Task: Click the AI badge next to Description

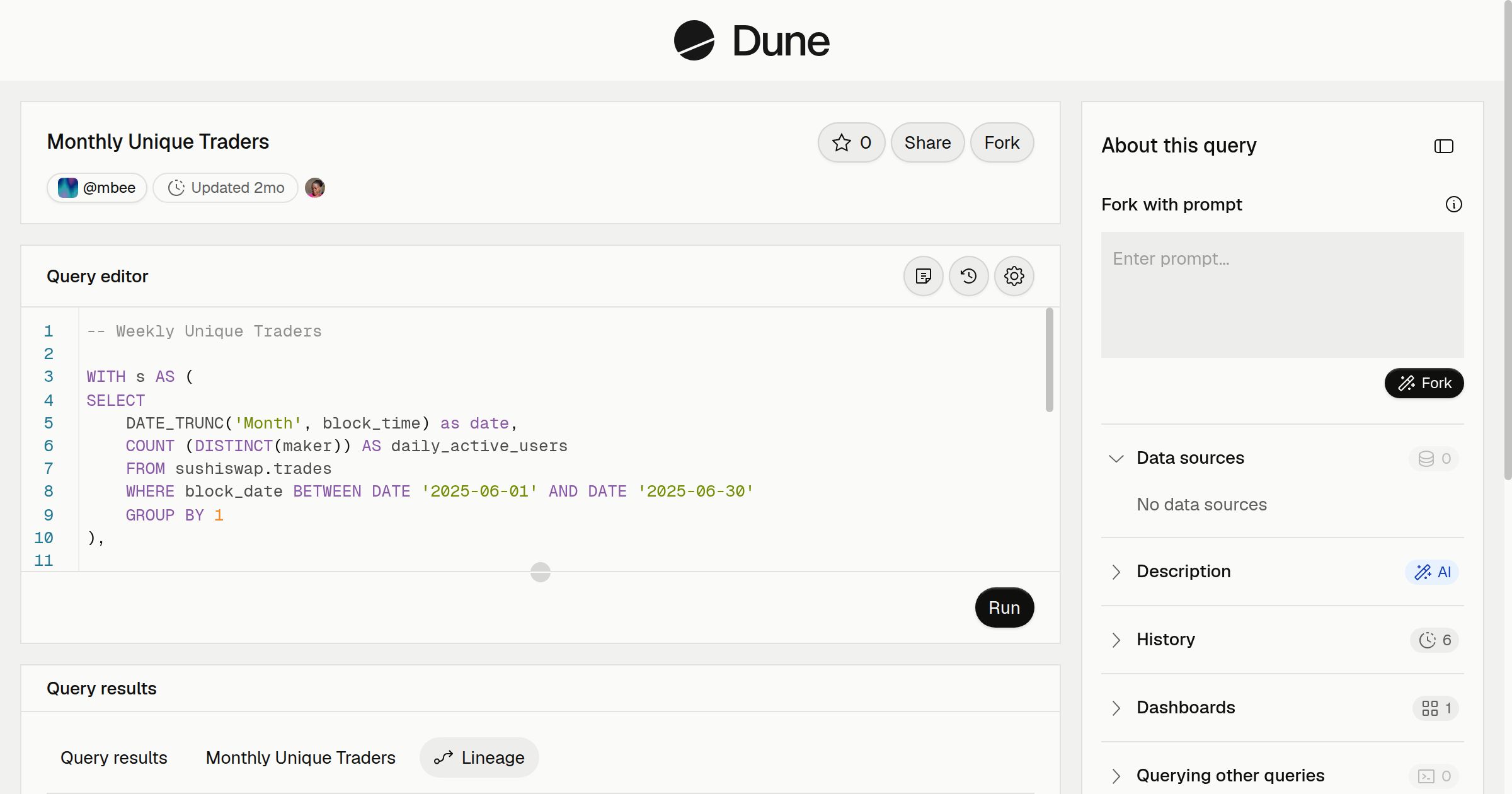Action: 1432,572
